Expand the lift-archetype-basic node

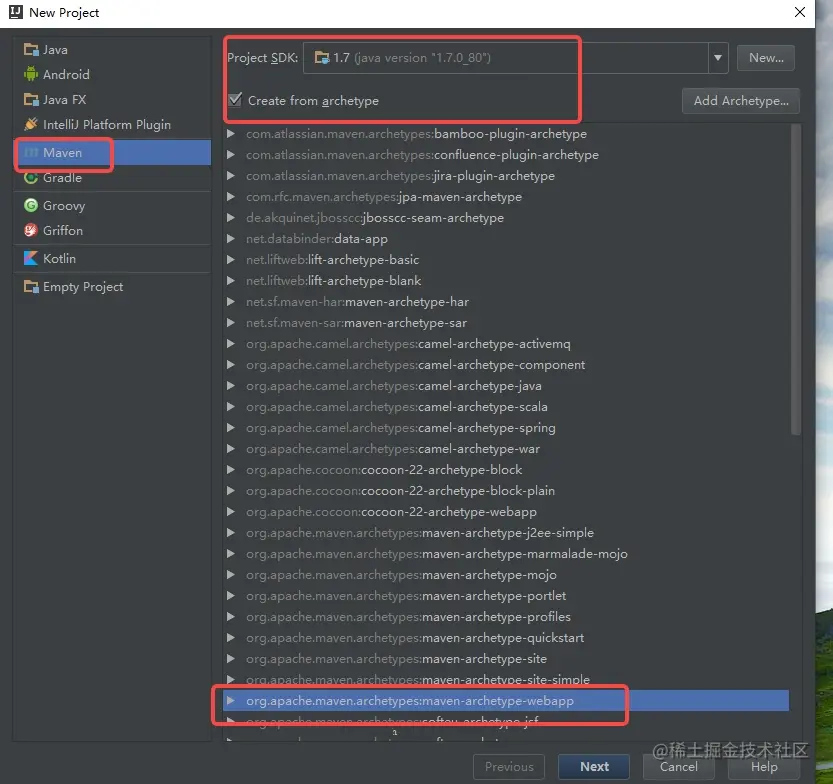pyautogui.click(x=231, y=260)
